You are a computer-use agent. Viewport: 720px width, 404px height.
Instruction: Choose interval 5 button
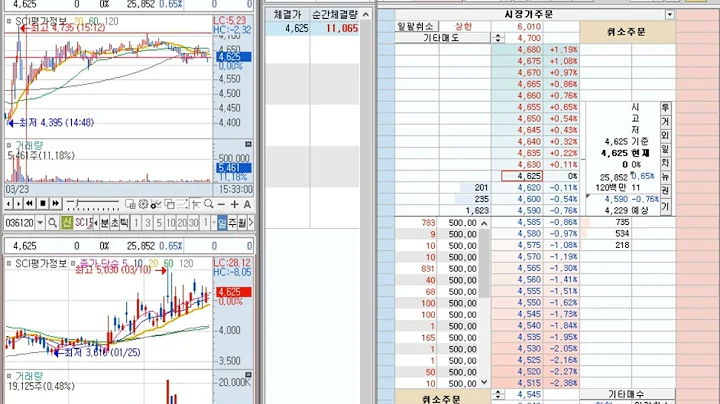pos(159,223)
